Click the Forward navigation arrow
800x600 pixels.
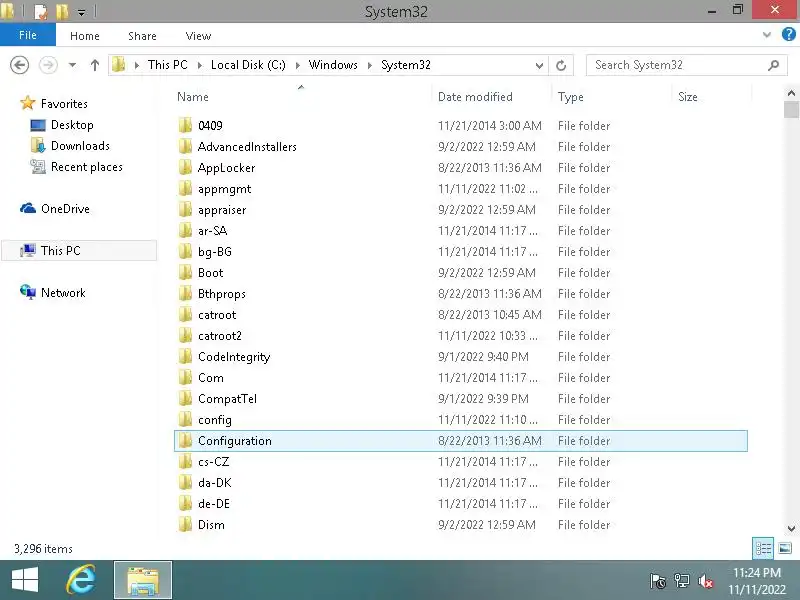tap(48, 65)
